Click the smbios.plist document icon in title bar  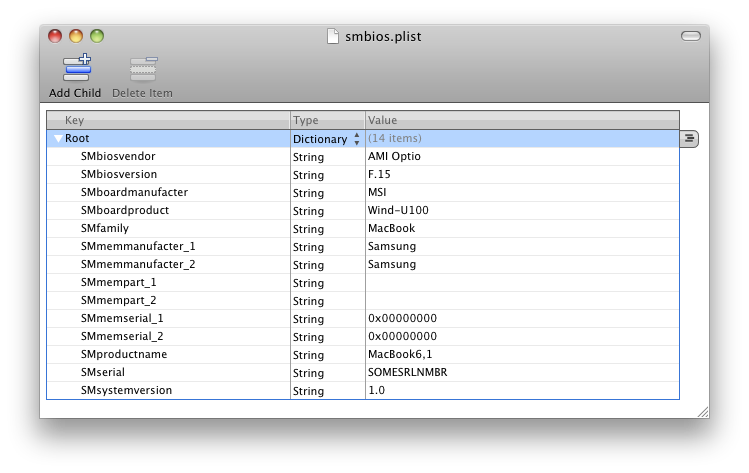tap(332, 36)
